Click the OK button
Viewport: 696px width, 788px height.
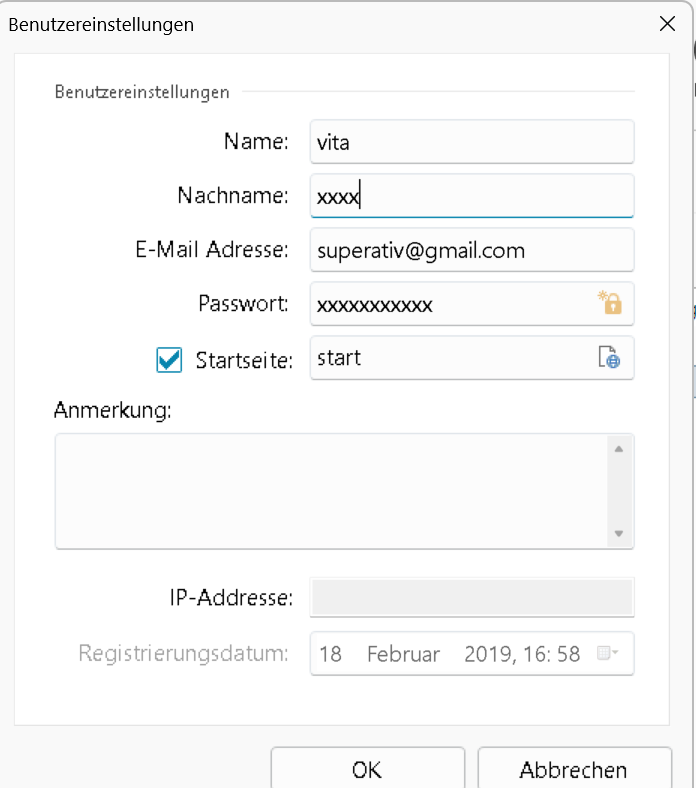367,769
